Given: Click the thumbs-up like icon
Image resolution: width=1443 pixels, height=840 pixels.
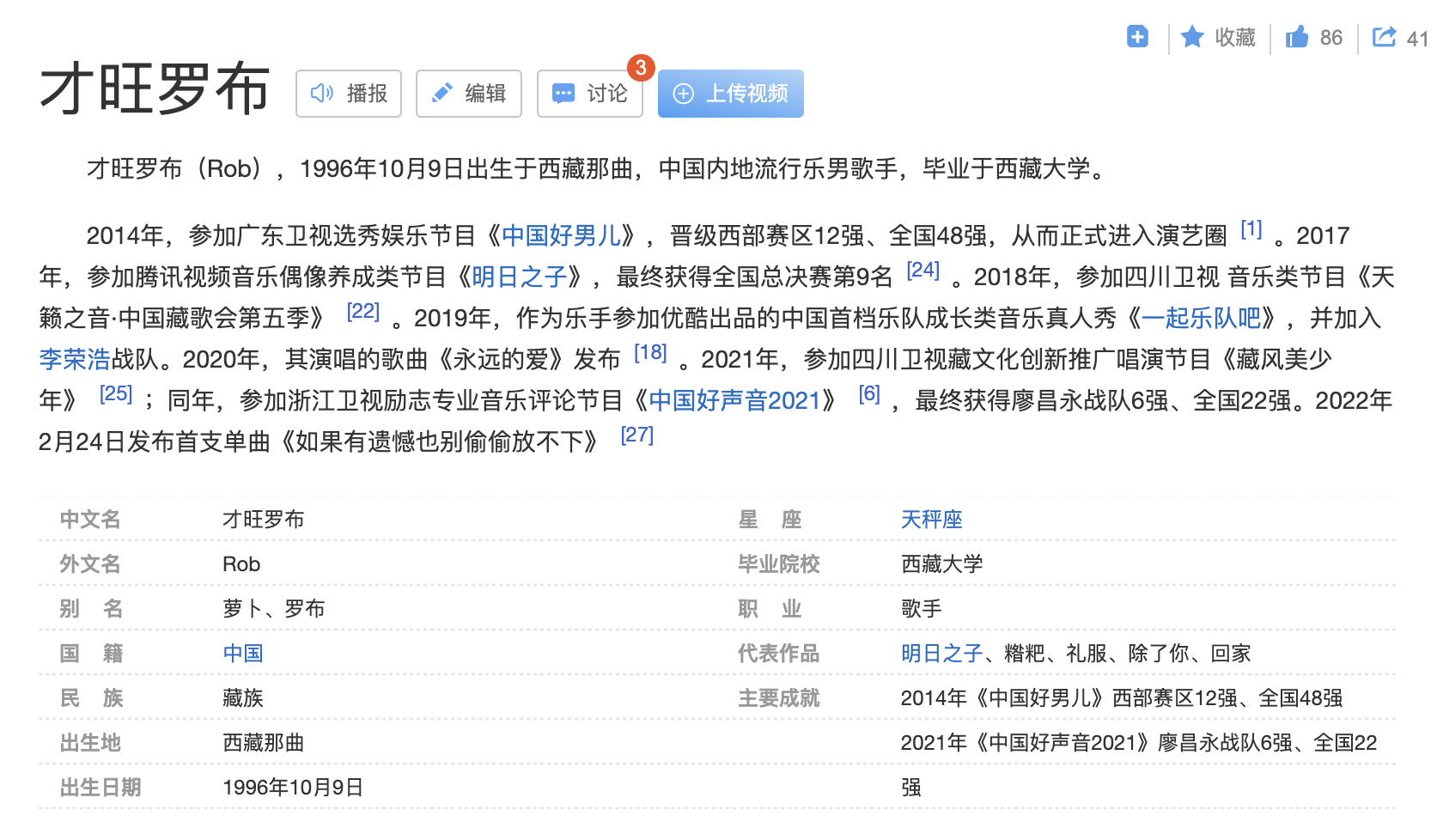Looking at the screenshot, I should (x=1297, y=37).
